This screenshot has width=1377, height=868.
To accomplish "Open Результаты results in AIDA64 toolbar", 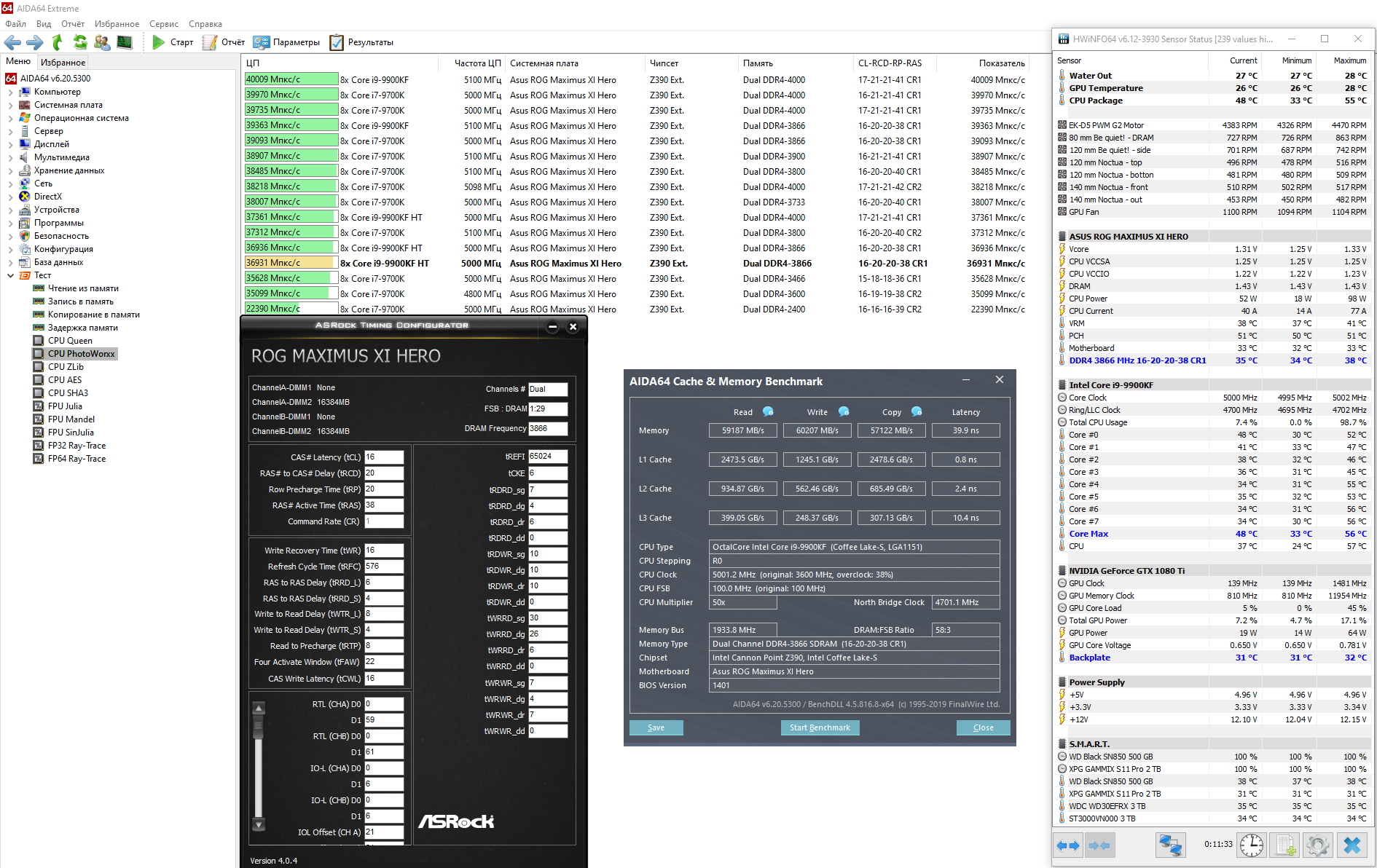I will (361, 42).
